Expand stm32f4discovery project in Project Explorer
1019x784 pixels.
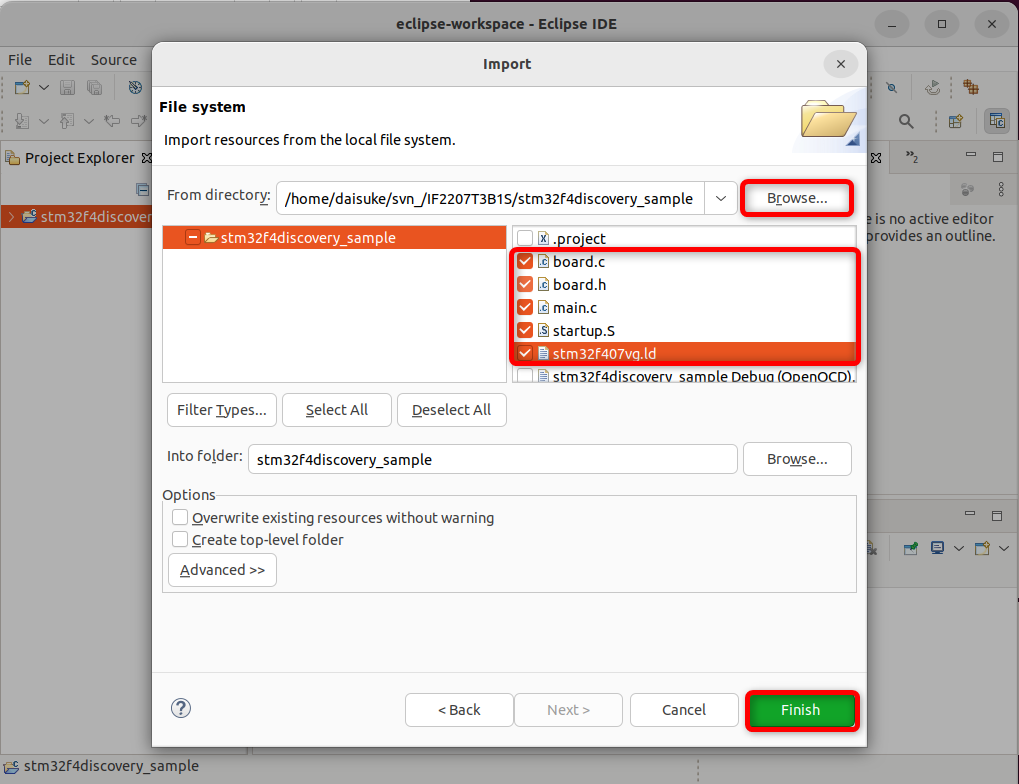coord(11,216)
